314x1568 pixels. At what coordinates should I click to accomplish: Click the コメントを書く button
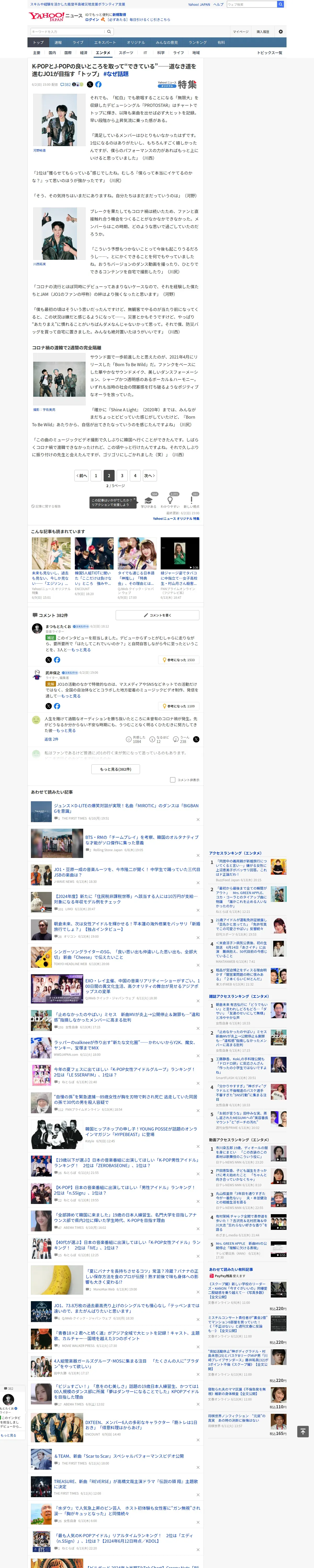157,615
